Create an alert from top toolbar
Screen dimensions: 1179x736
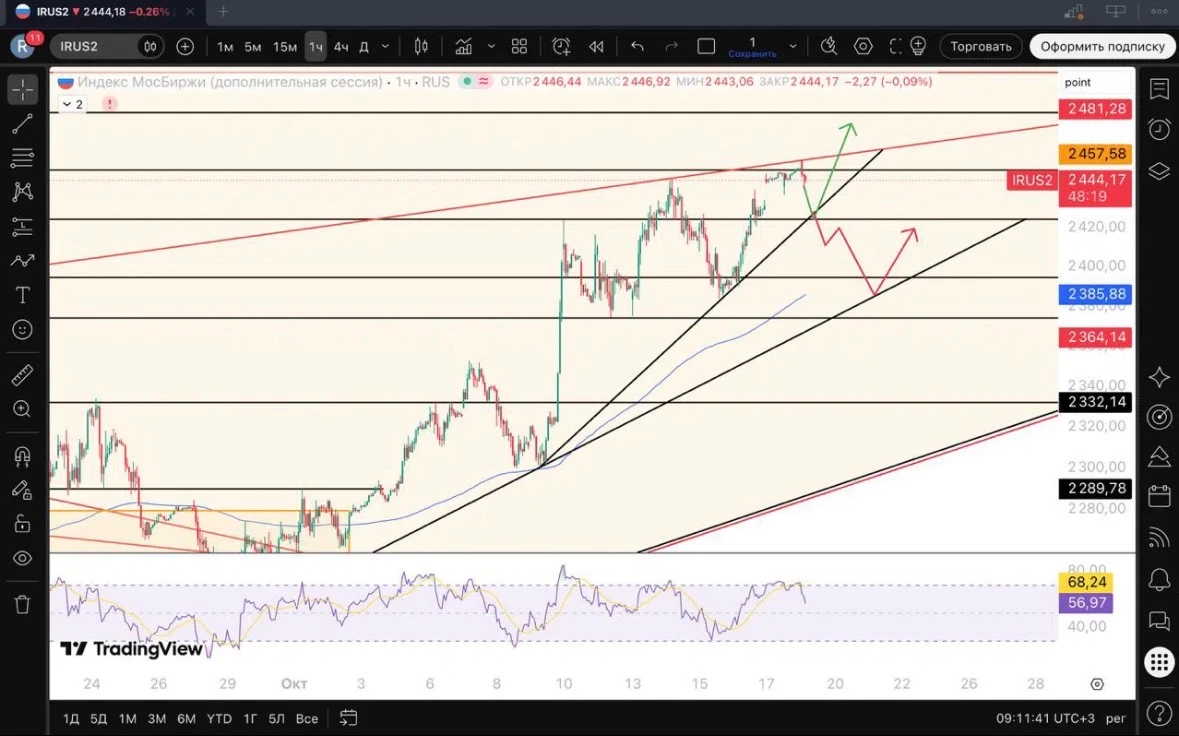561,47
